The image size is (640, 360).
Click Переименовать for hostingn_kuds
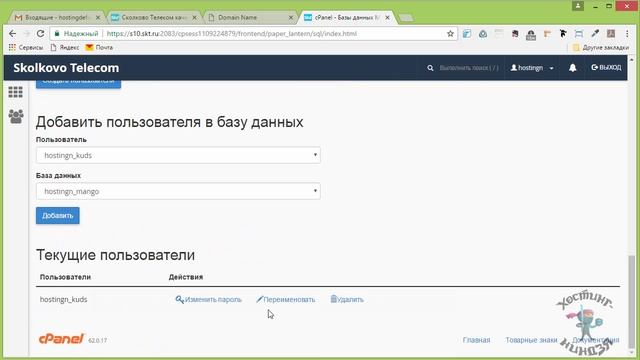click(x=286, y=299)
